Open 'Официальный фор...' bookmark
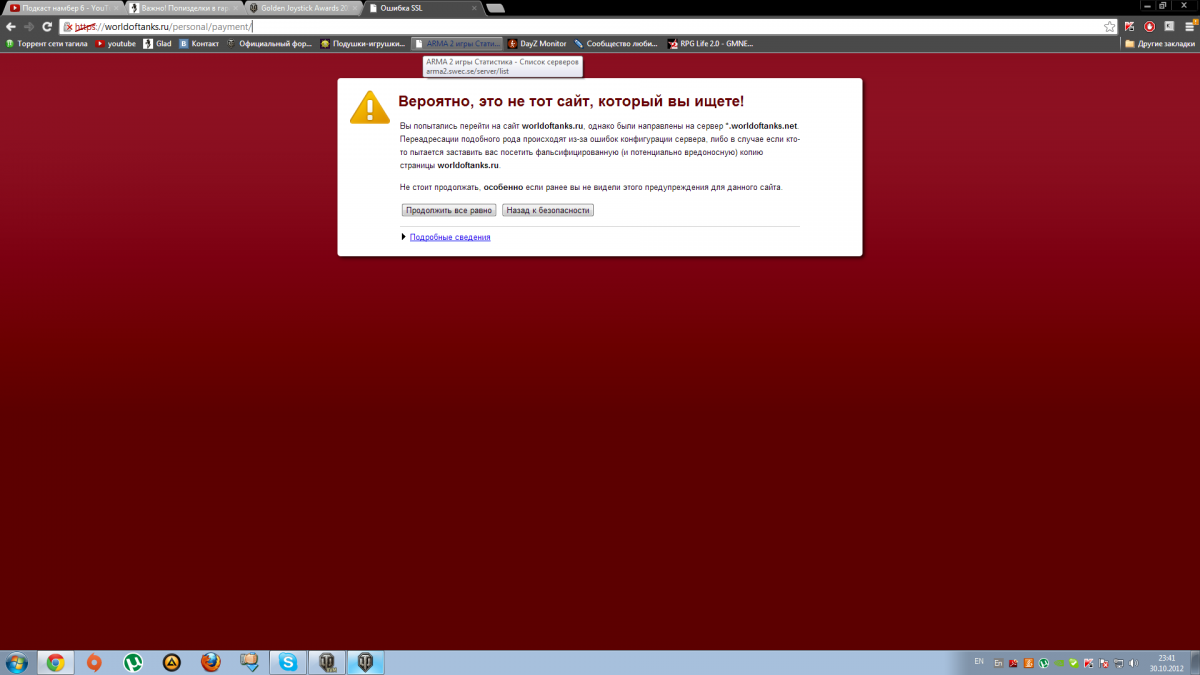The image size is (1200, 675). [269, 44]
